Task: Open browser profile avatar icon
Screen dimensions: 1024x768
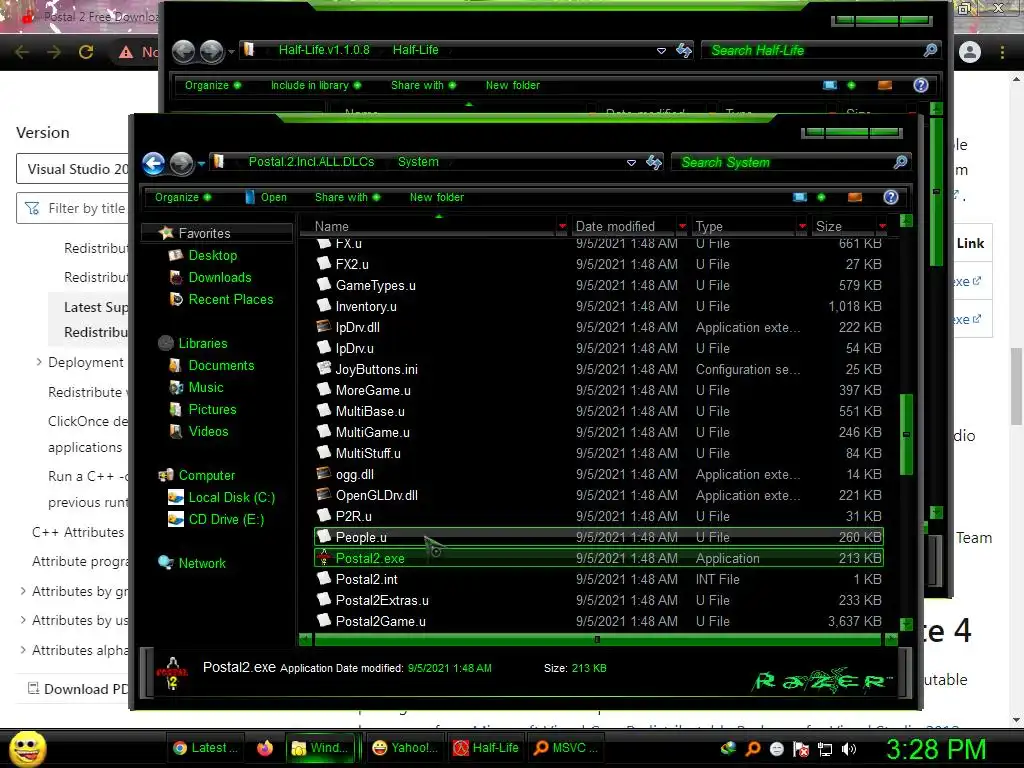Action: pos(970,52)
